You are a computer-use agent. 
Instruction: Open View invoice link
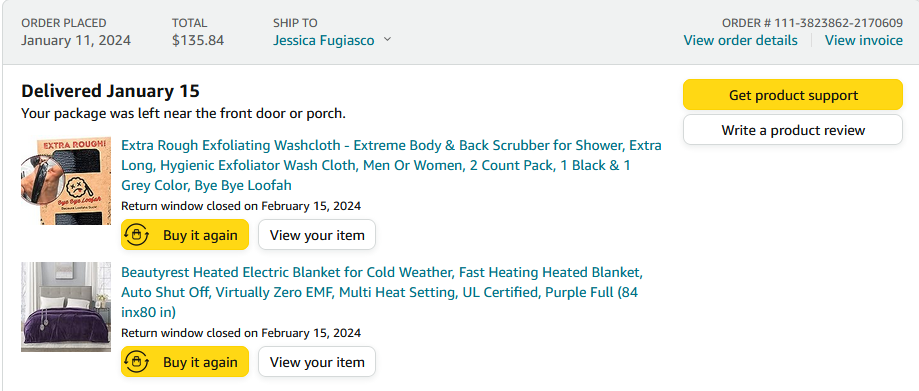864,40
